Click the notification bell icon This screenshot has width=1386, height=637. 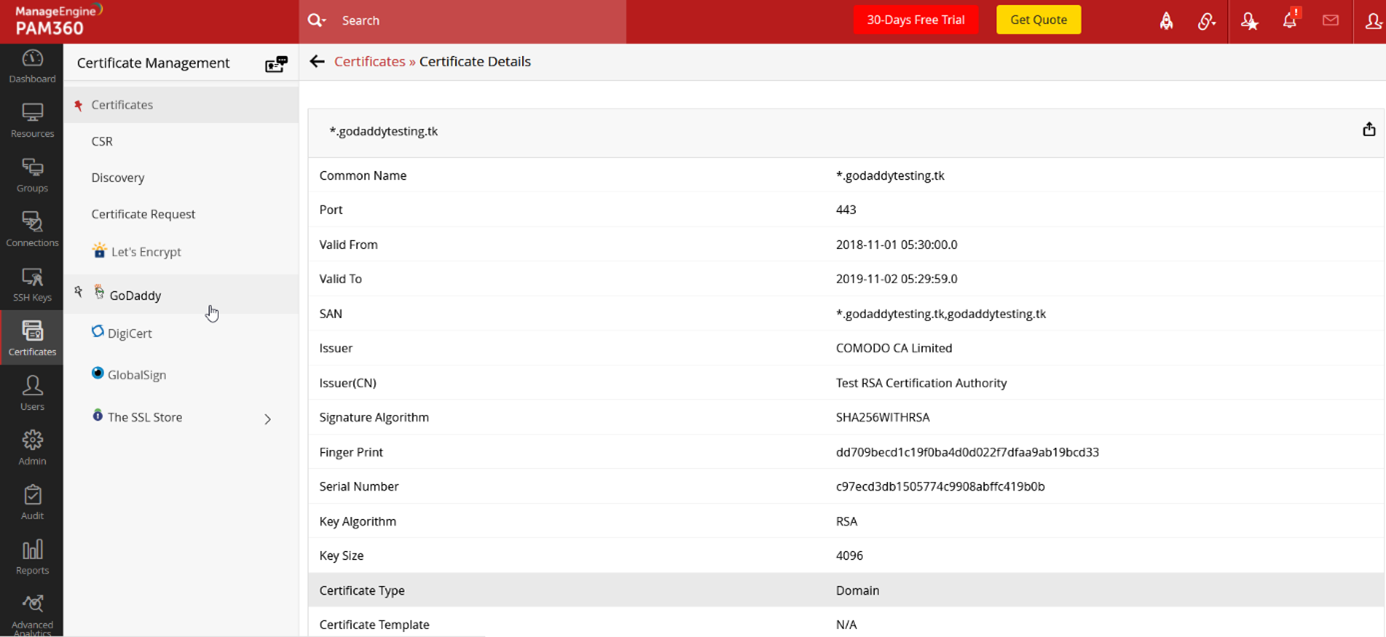click(x=1289, y=20)
